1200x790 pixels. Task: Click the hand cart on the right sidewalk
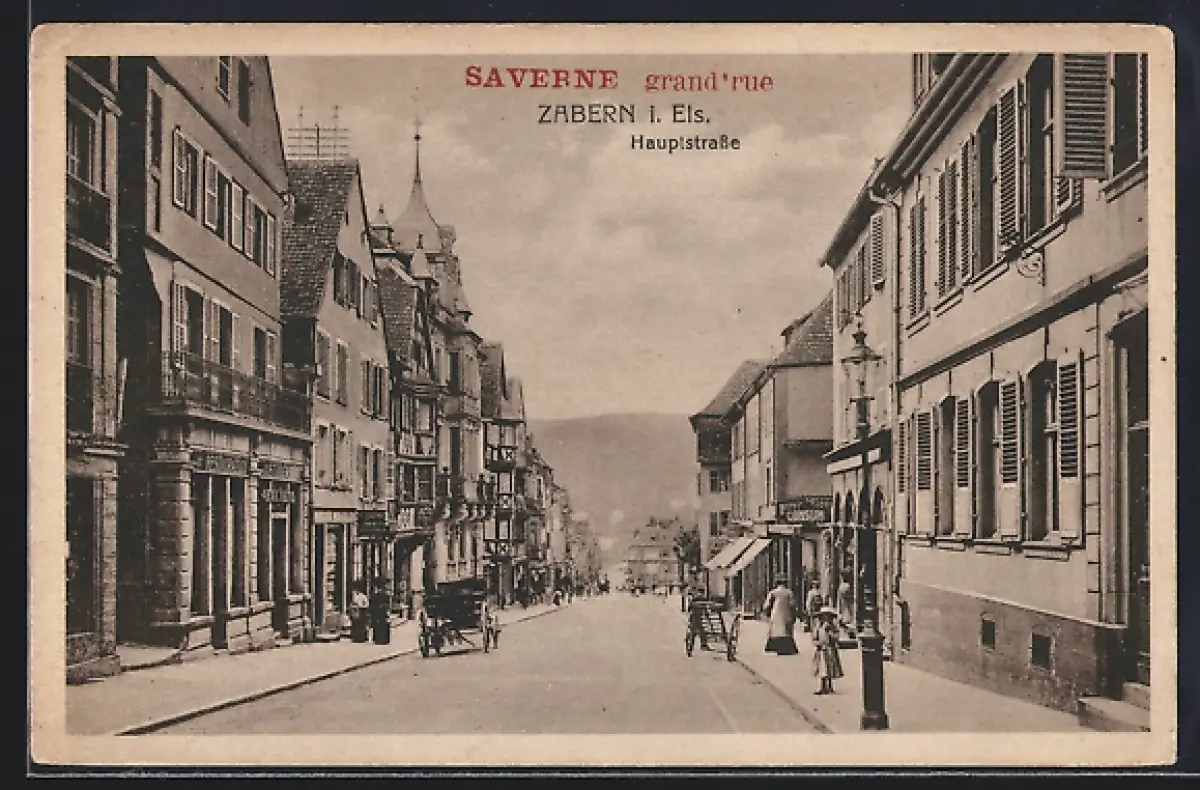[711, 627]
